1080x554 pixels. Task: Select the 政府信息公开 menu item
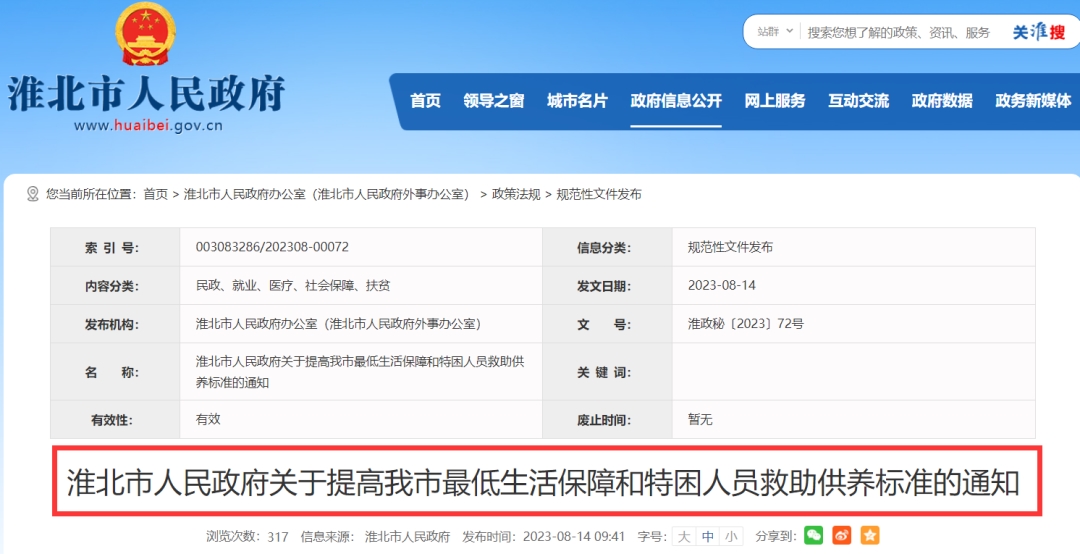[x=676, y=101]
